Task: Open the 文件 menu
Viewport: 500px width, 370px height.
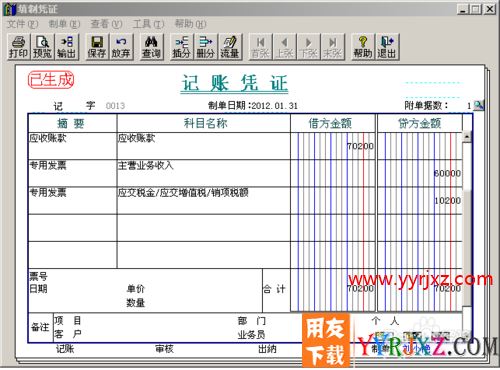Action: [x=22, y=24]
